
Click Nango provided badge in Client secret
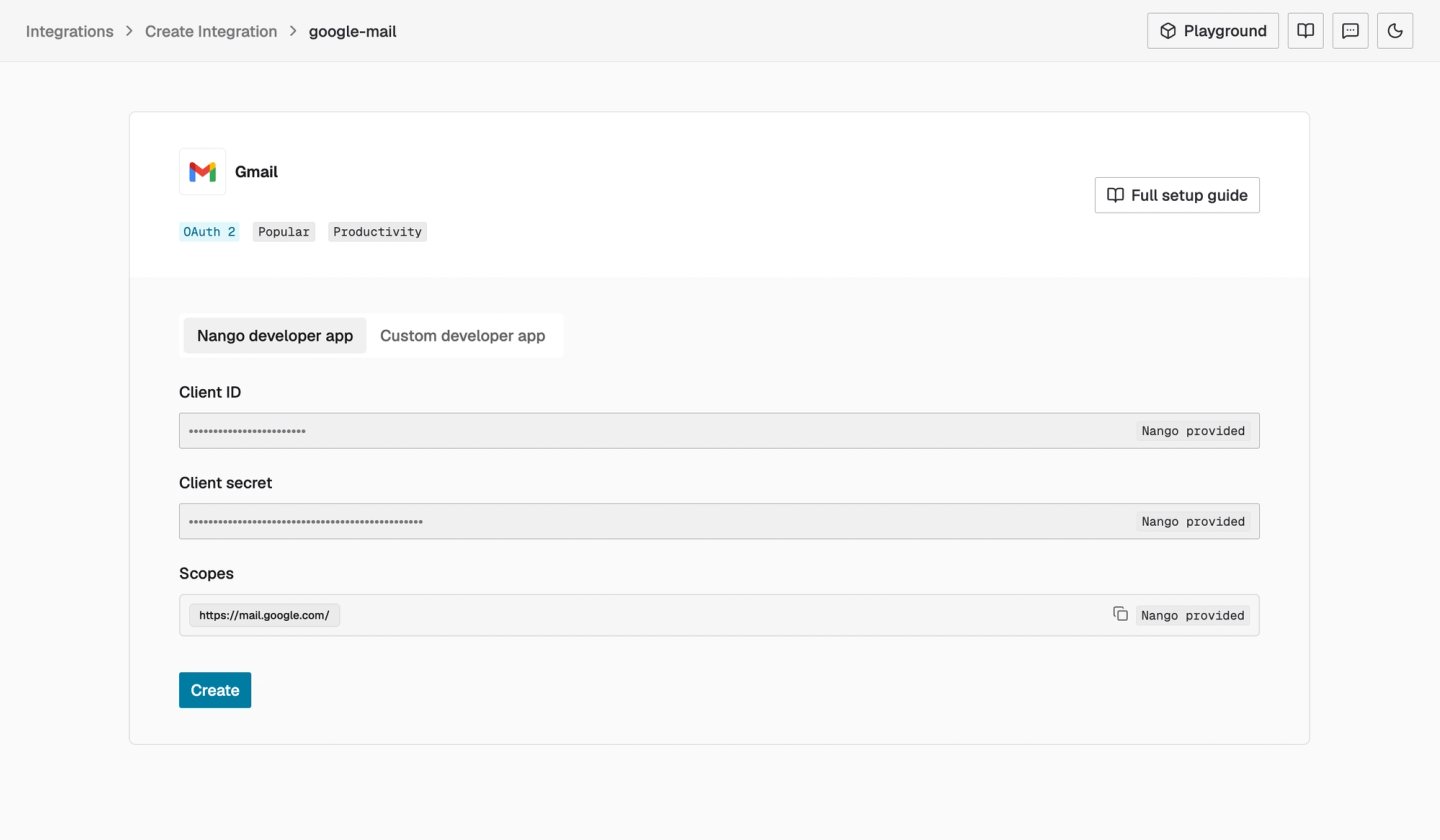point(1193,521)
